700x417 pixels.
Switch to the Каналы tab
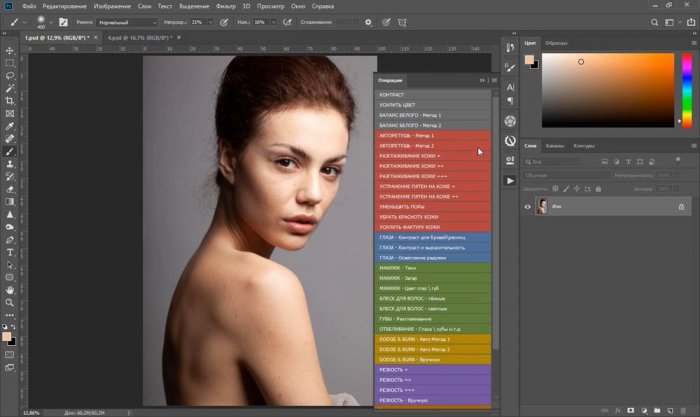point(555,146)
